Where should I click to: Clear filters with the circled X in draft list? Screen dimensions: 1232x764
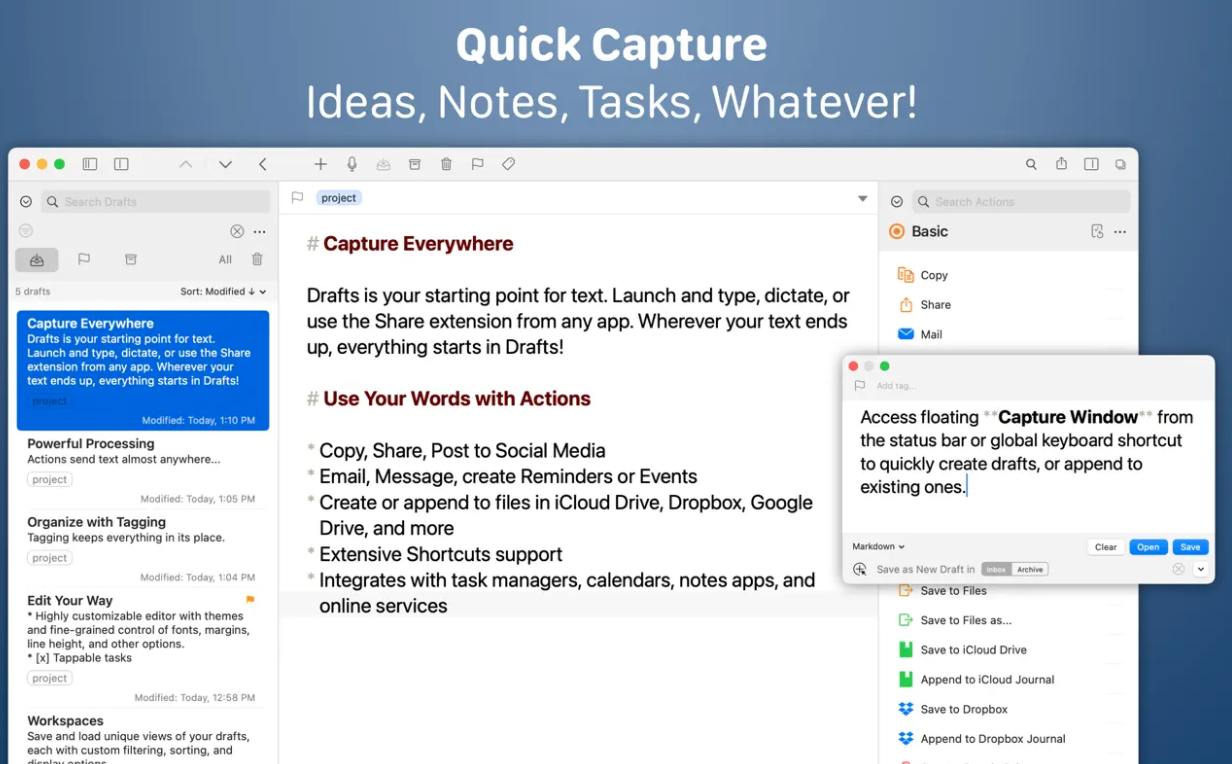click(x=237, y=231)
